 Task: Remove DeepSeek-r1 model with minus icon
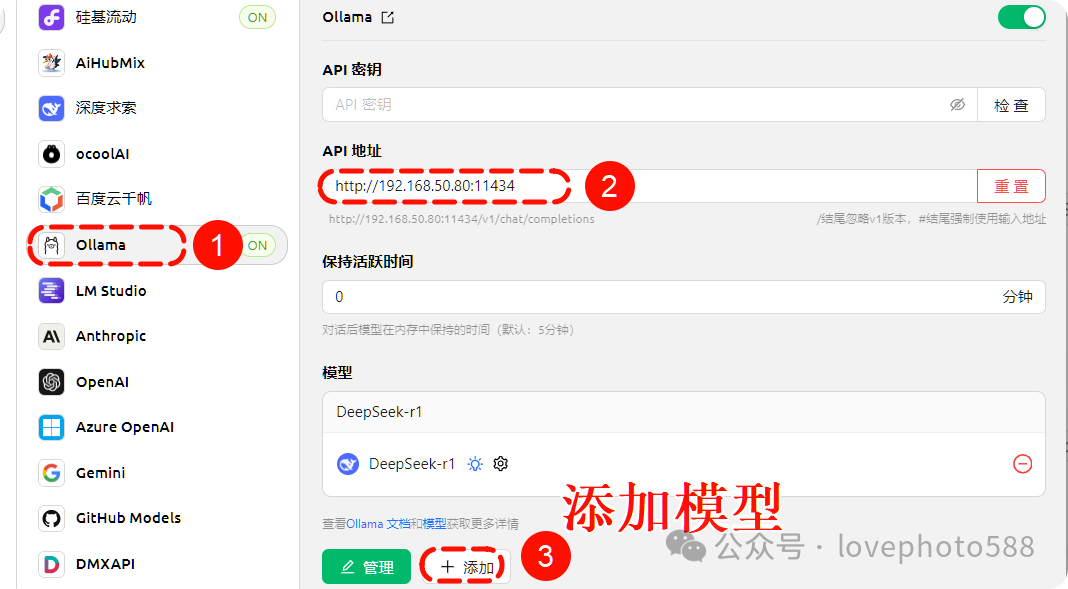coord(1022,464)
